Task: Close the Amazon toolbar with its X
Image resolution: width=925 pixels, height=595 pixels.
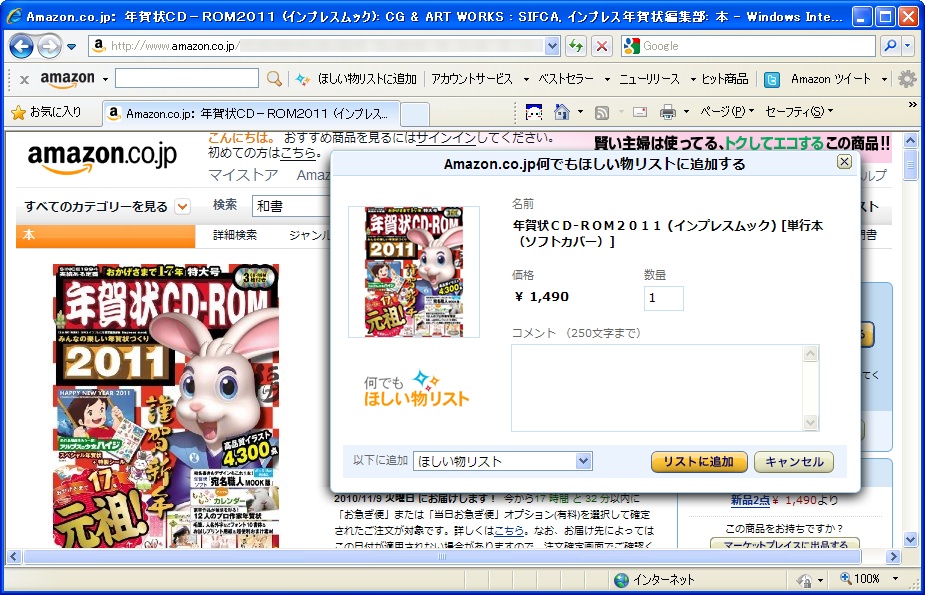Action: coord(24,79)
